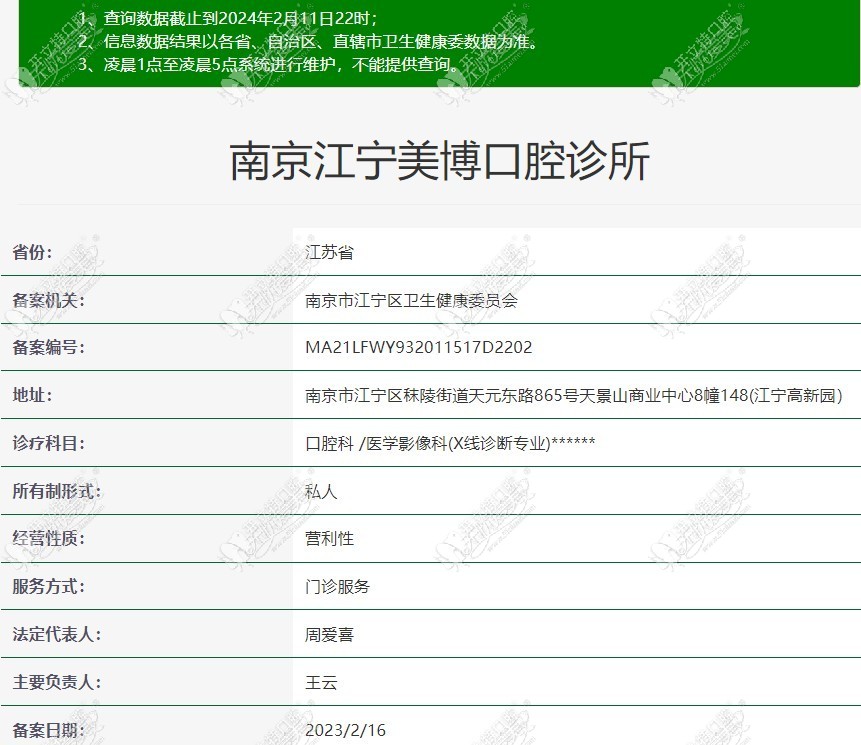
Task: Select the address 南京市江宁区秣陵街道天元东路865号
Action: click(441, 395)
